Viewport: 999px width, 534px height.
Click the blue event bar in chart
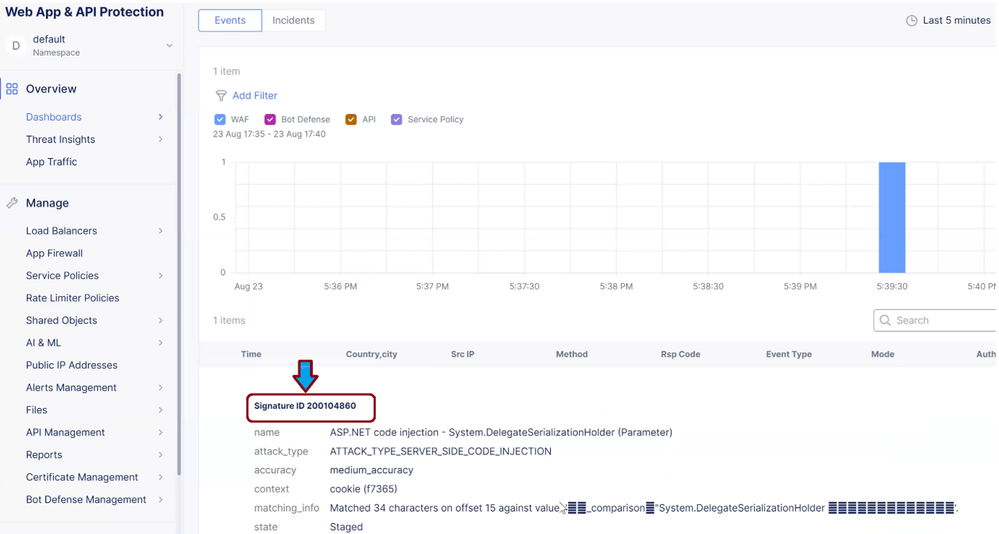pyautogui.click(x=891, y=218)
